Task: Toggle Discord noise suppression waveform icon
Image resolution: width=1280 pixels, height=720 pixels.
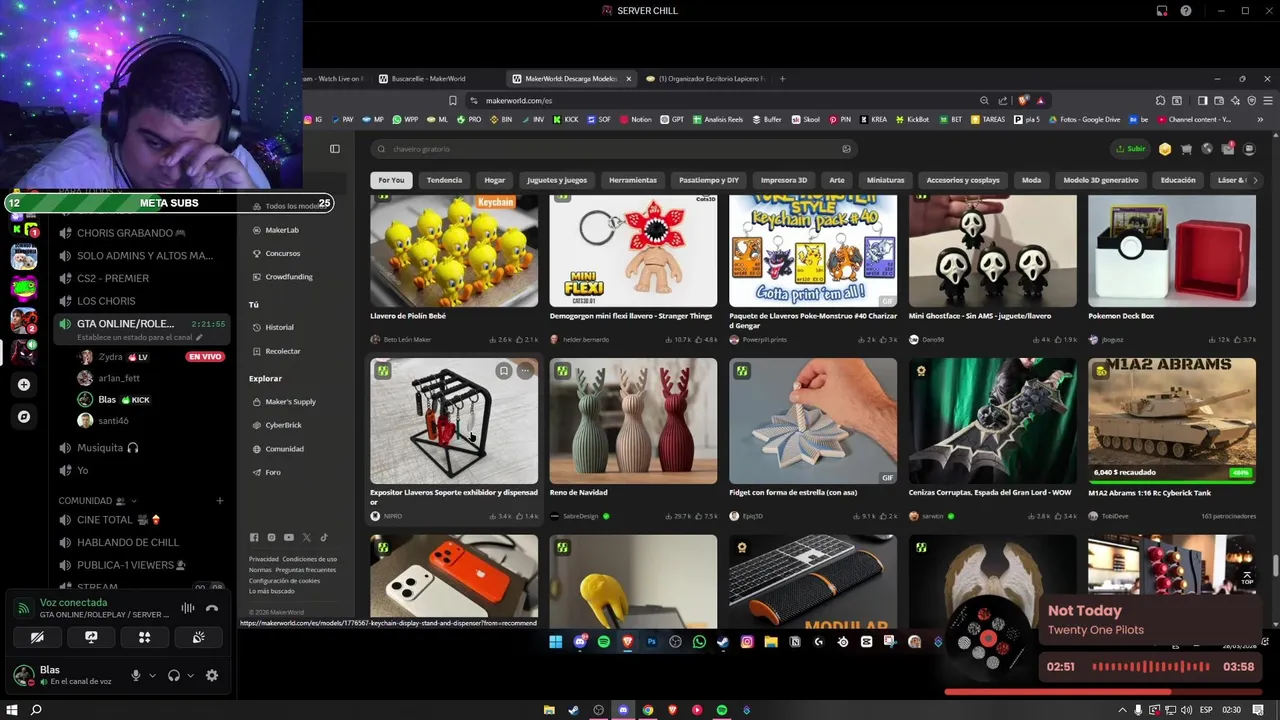Action: (187, 608)
